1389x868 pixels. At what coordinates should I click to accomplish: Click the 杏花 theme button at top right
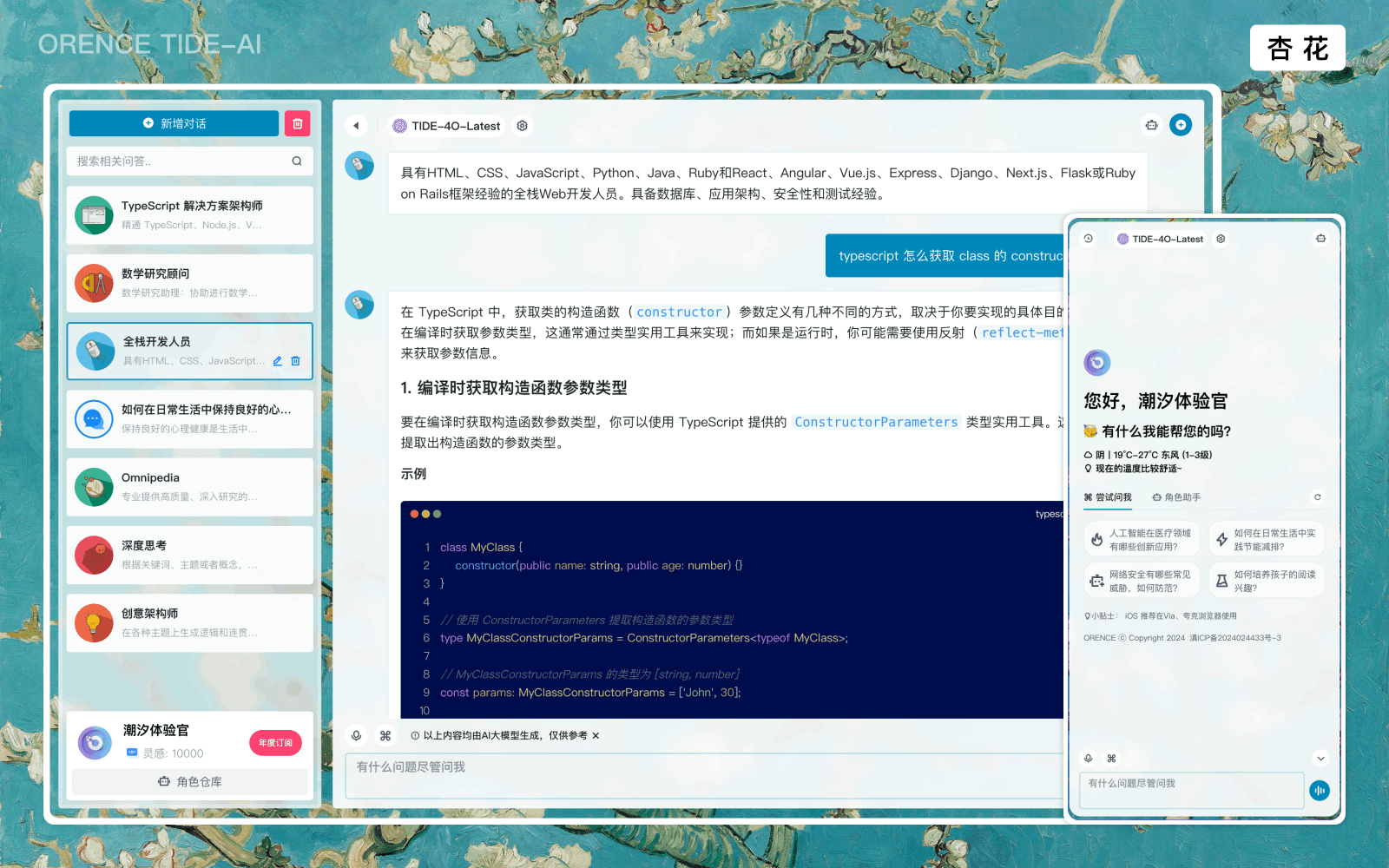1297,48
